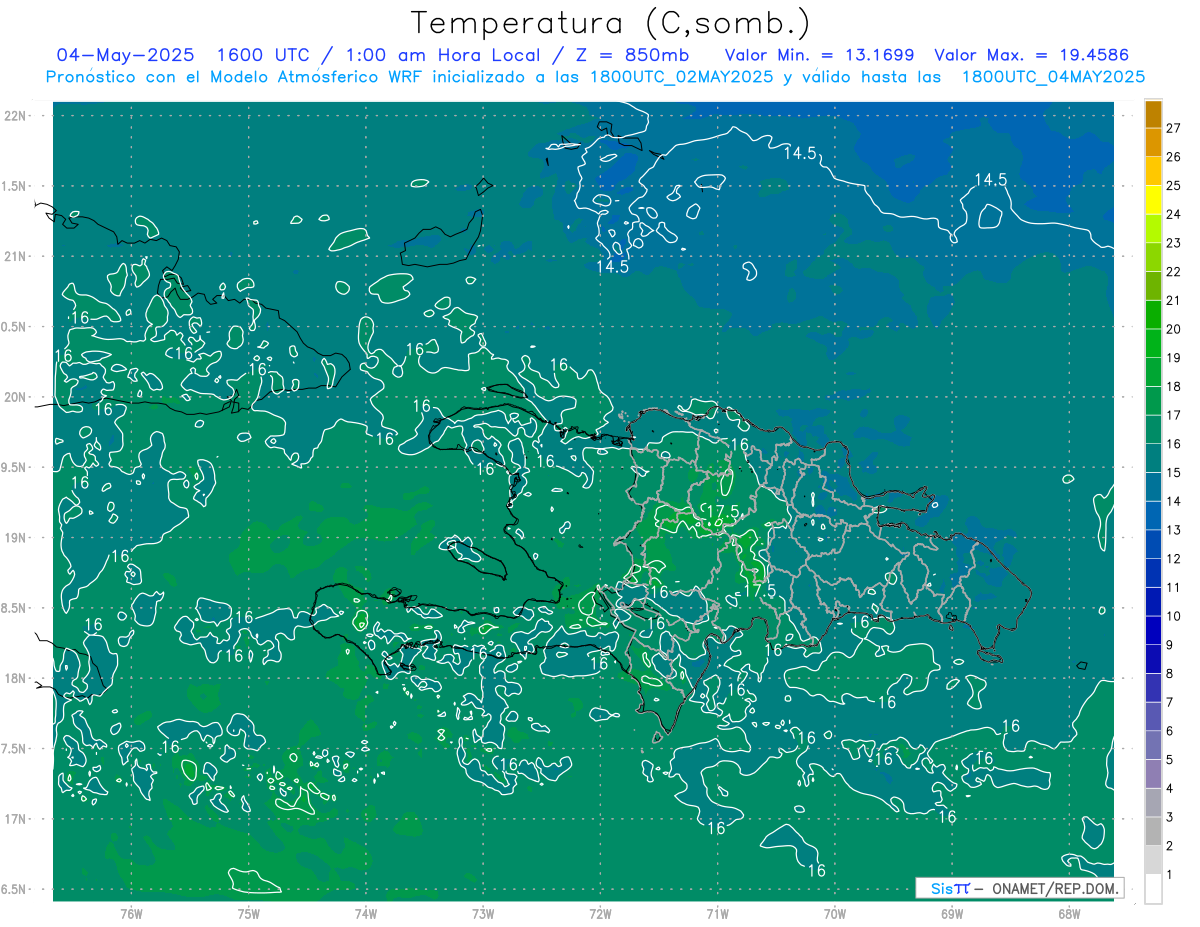Click the "8" color scale label
1200x927 pixels.
coord(1170,673)
